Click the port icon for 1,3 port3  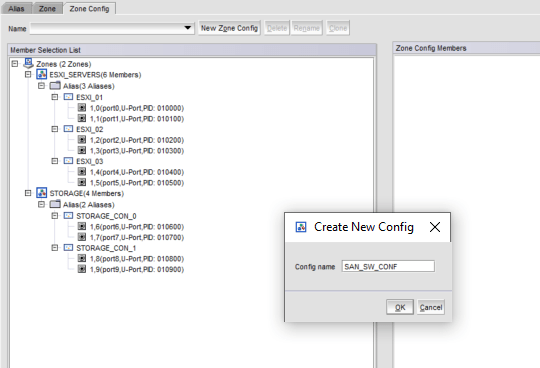coord(82,150)
